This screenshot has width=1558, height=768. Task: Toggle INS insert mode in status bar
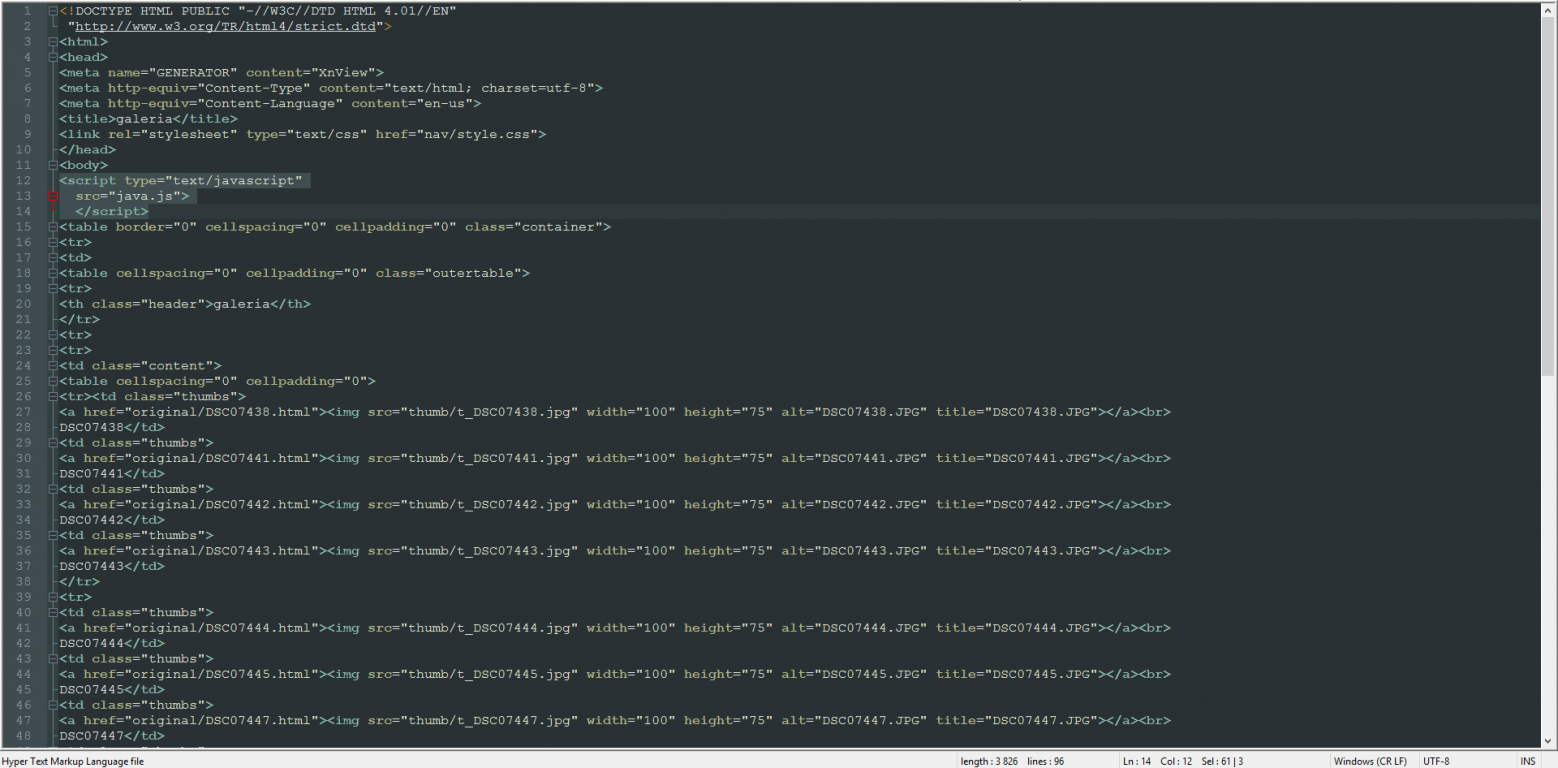(1528, 761)
